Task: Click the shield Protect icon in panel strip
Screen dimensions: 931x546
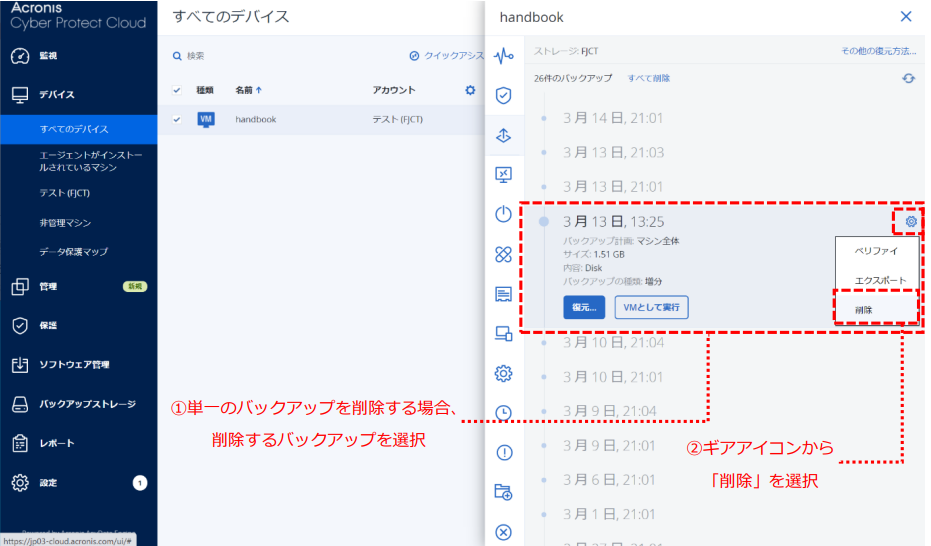Action: (x=504, y=96)
